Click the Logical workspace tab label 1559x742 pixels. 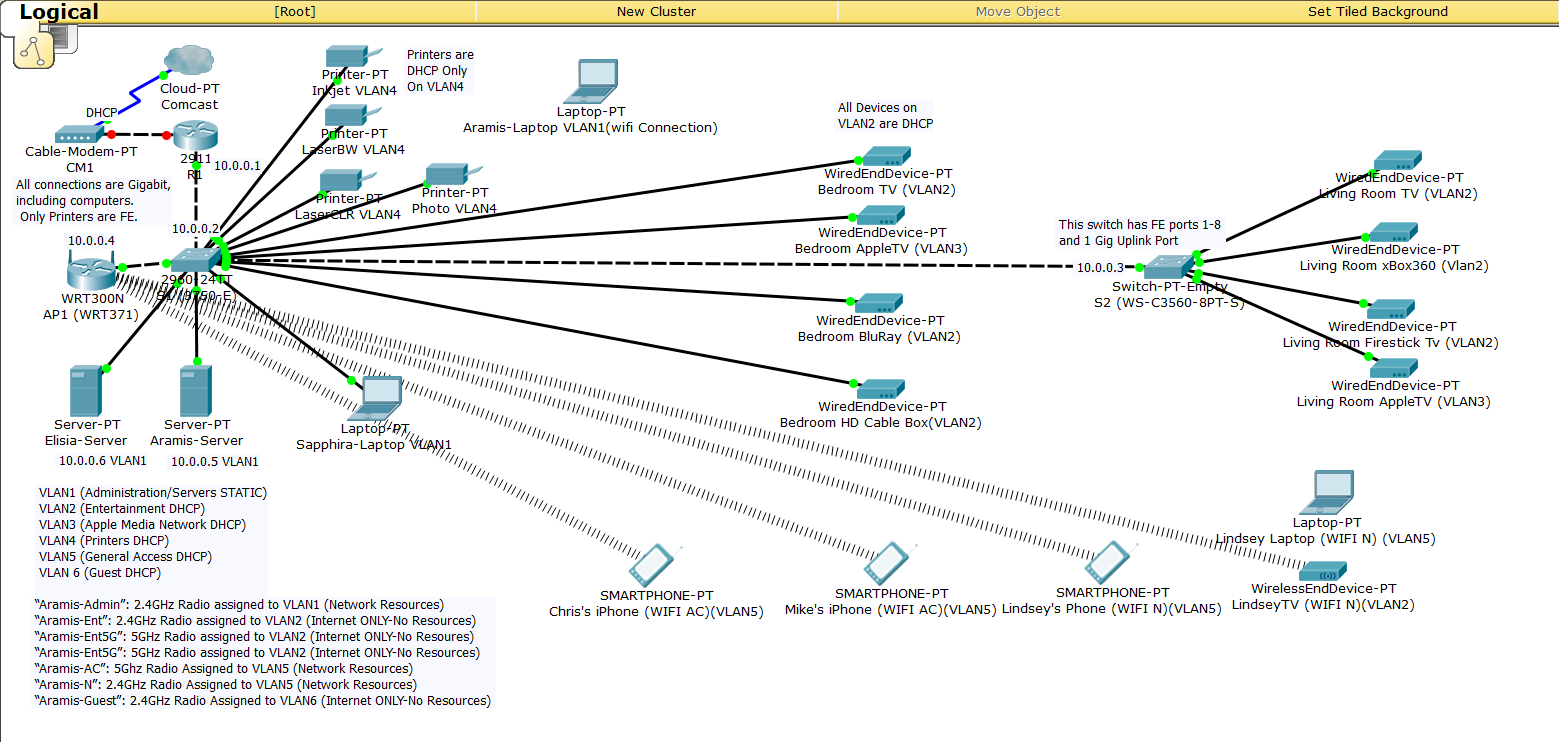tap(59, 12)
